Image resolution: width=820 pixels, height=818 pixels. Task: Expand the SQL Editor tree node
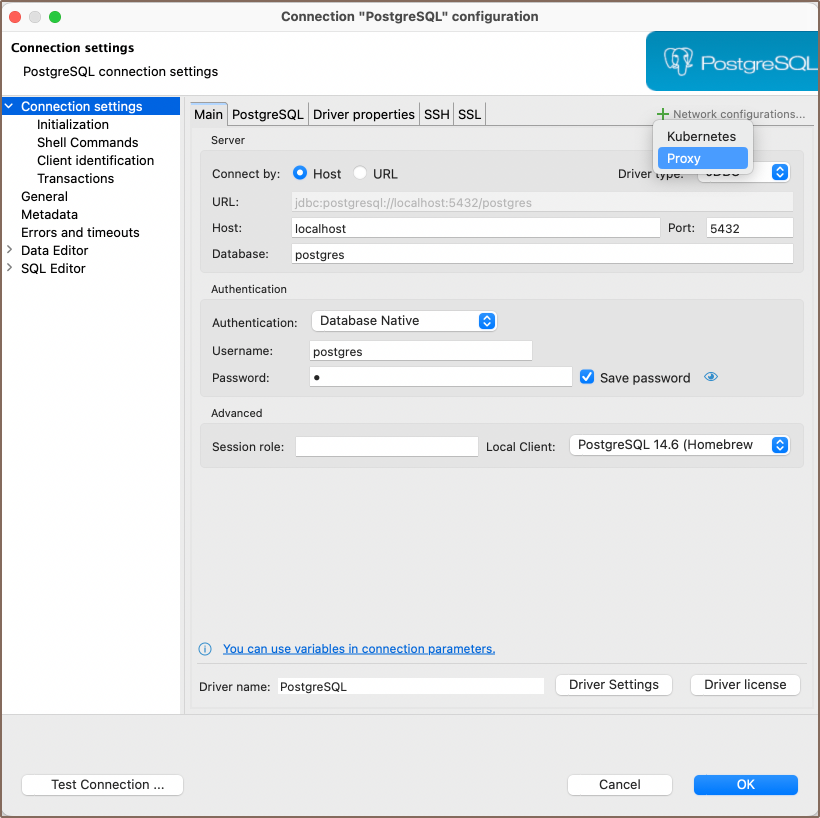10,268
